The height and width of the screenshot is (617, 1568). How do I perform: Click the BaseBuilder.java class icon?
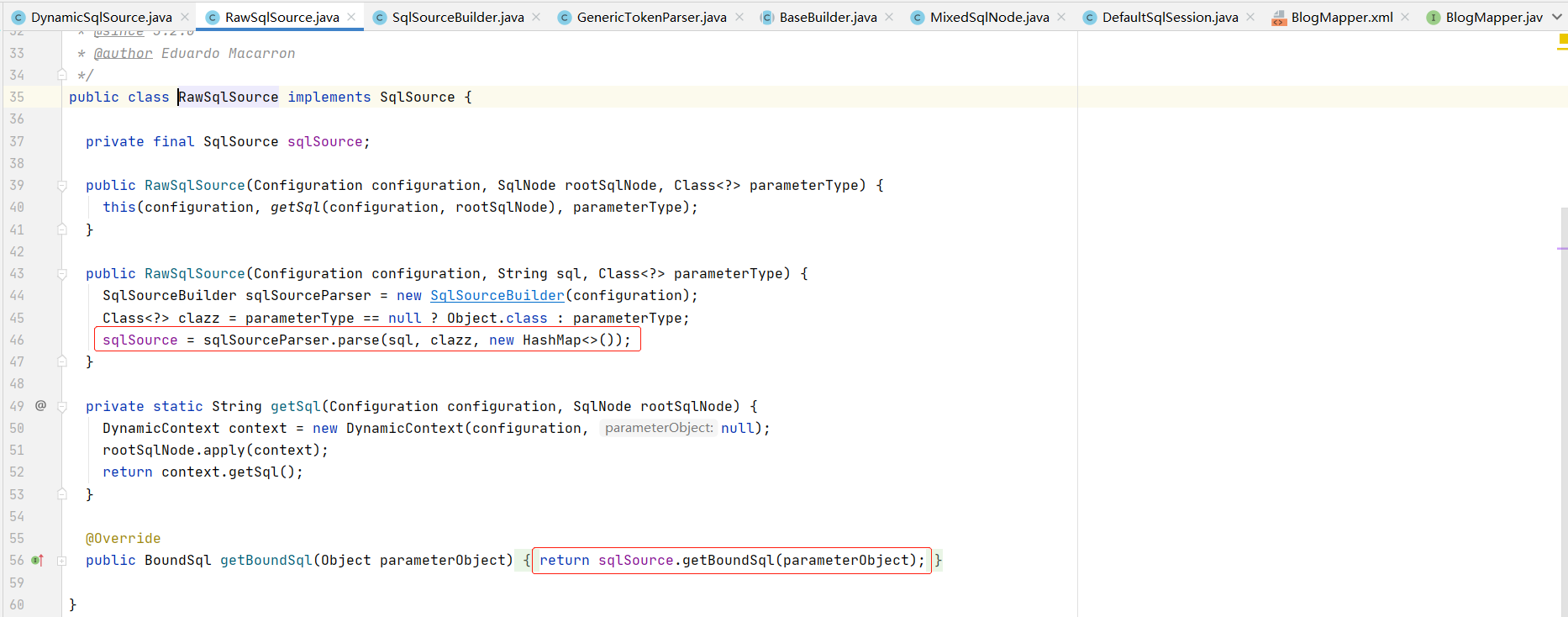point(767,17)
